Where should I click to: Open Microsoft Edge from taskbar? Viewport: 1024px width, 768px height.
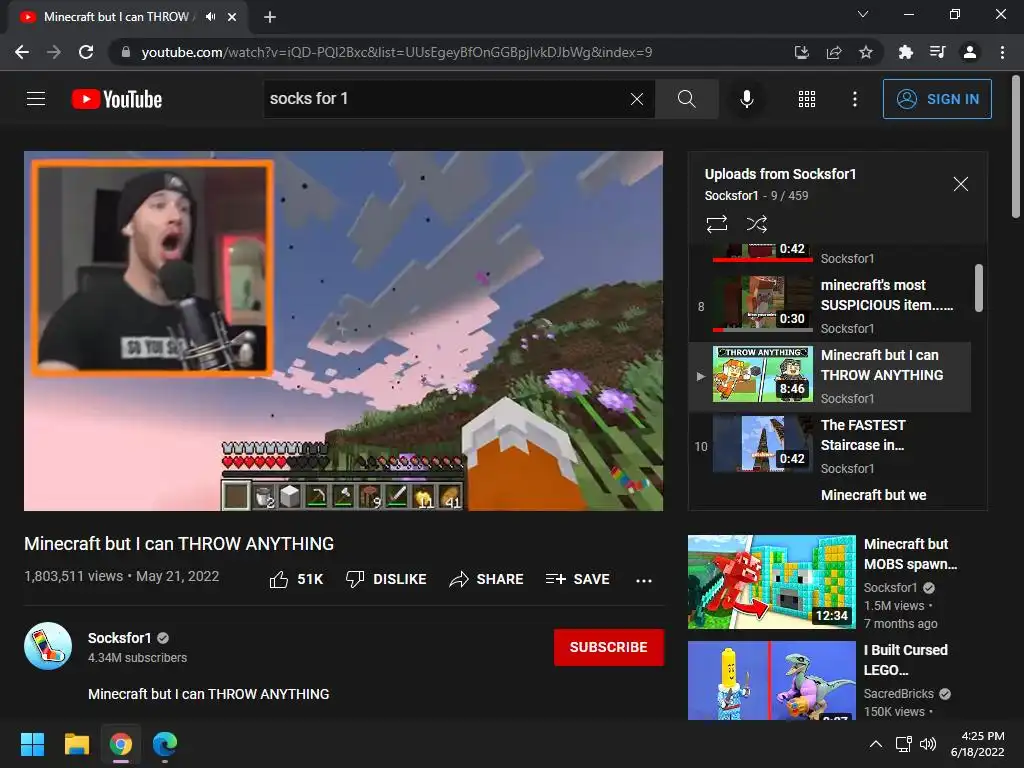(165, 744)
